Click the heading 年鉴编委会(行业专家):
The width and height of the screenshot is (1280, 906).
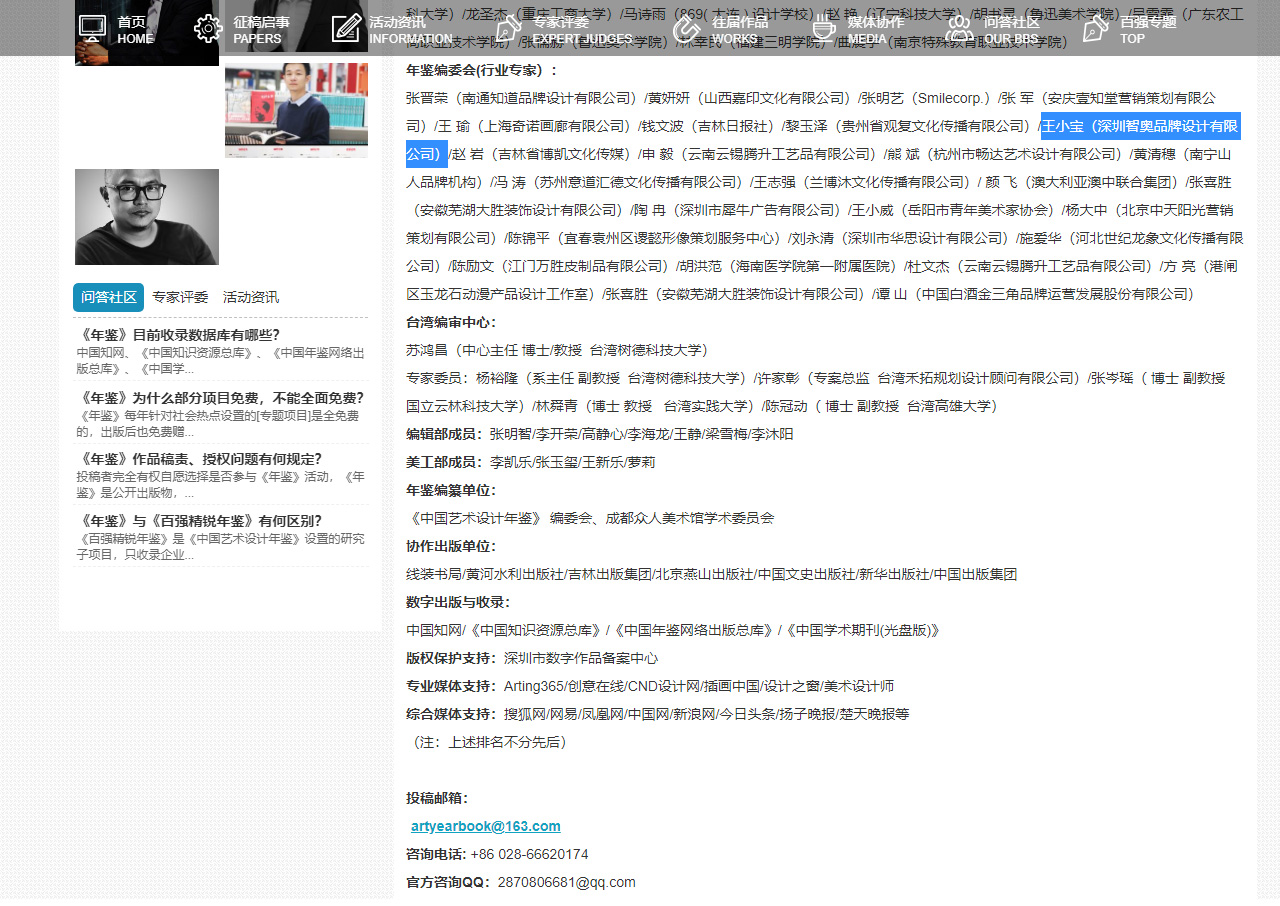coord(482,70)
